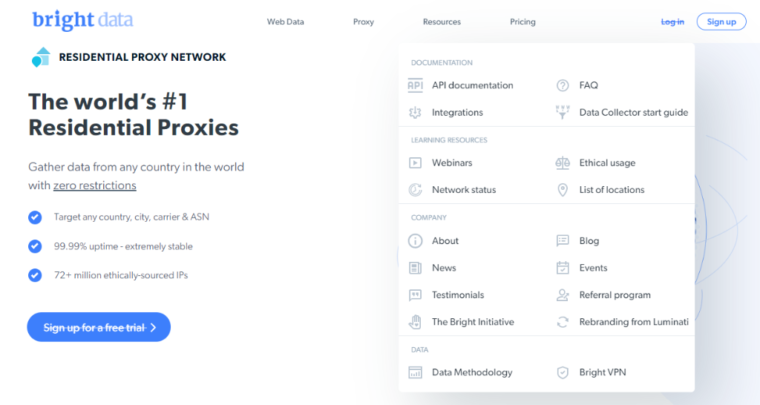
Task: Open the Network status link
Action: pyautogui.click(x=464, y=190)
